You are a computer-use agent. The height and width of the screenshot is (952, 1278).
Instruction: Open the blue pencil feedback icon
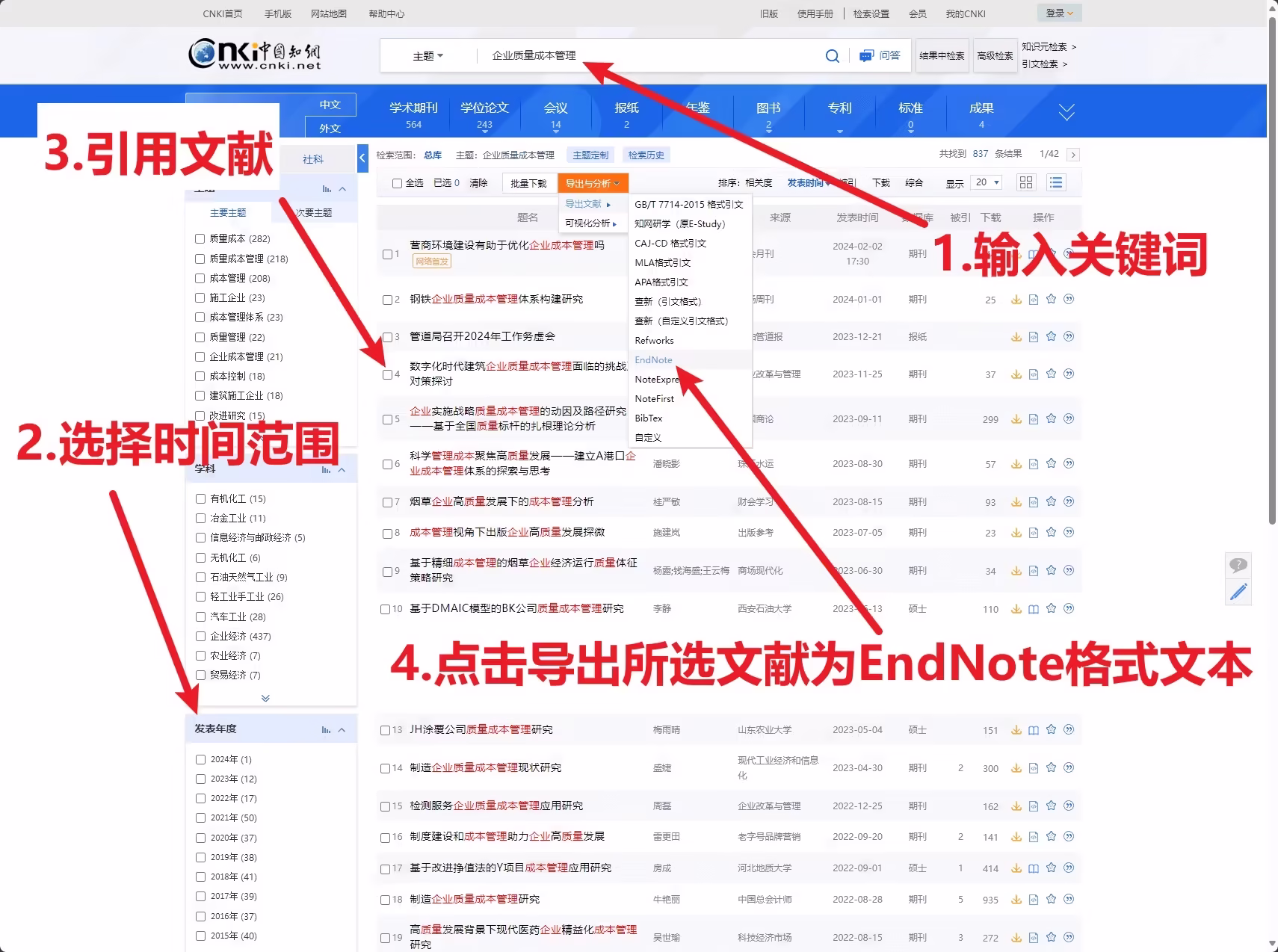coord(1238,593)
